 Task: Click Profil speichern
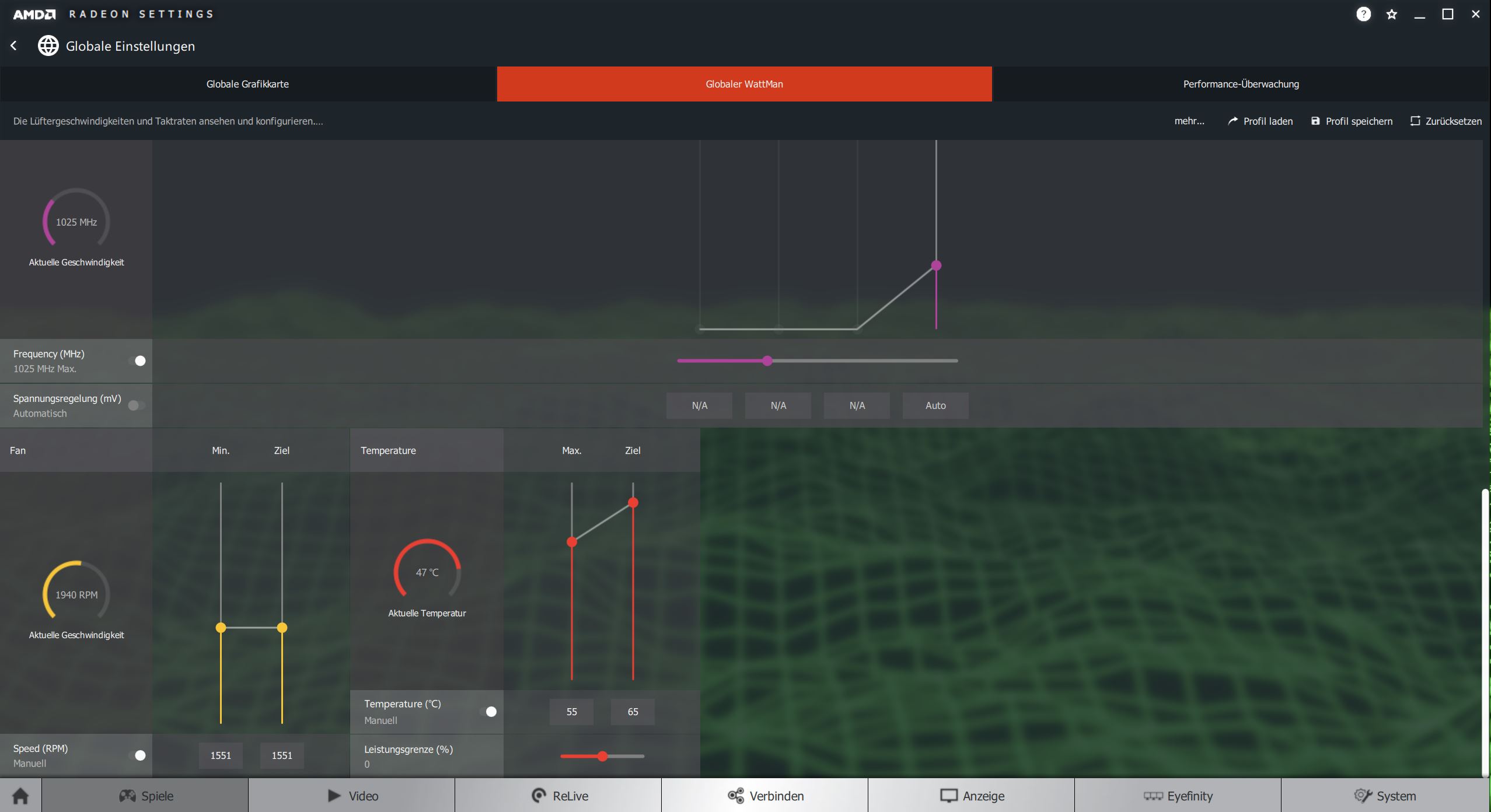point(1352,121)
